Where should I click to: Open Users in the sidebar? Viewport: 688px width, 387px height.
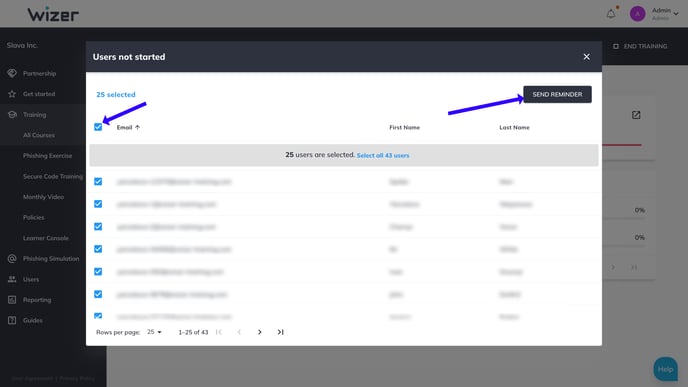(31, 279)
